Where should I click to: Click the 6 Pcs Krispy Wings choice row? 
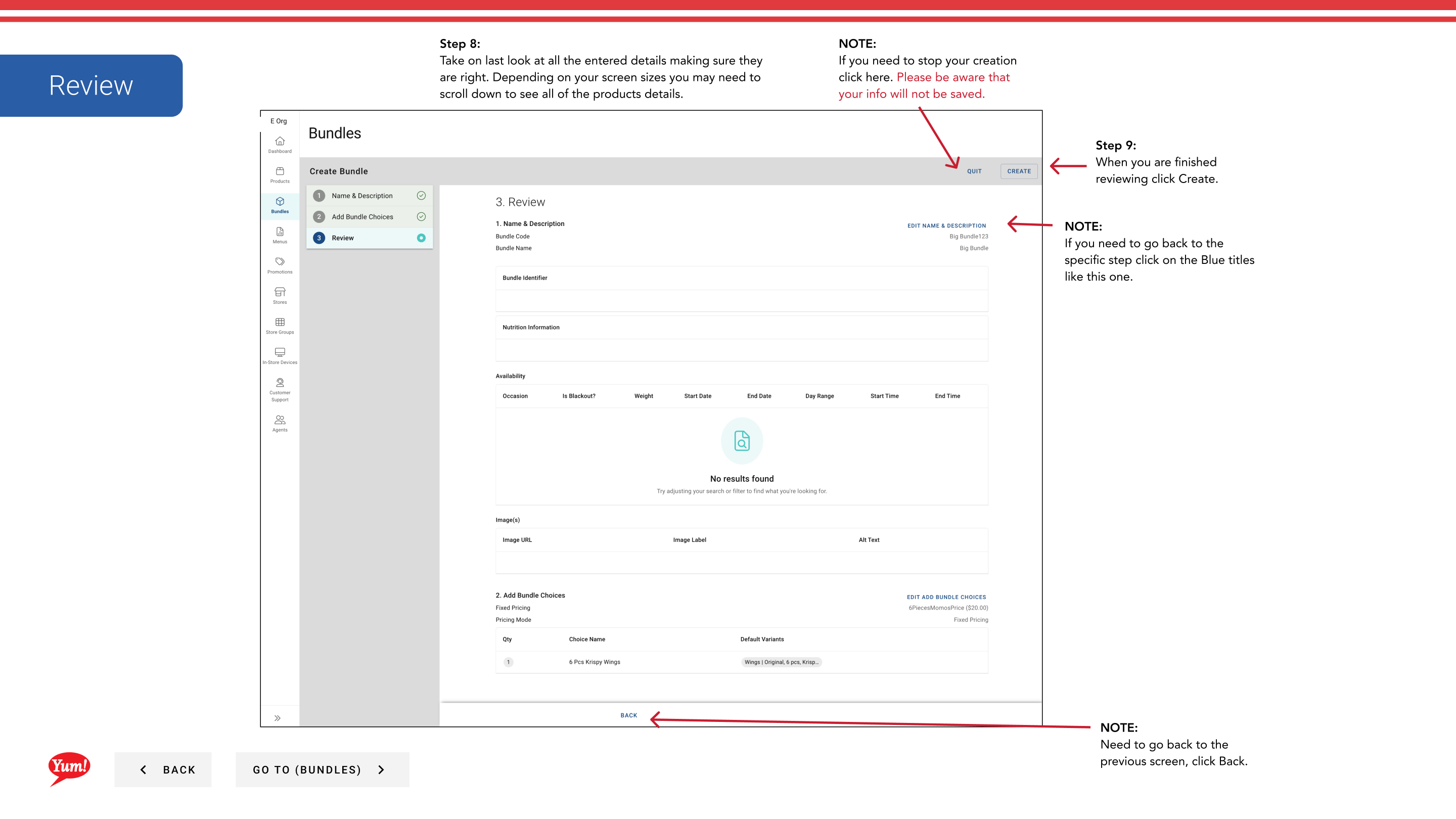pyautogui.click(x=742, y=662)
